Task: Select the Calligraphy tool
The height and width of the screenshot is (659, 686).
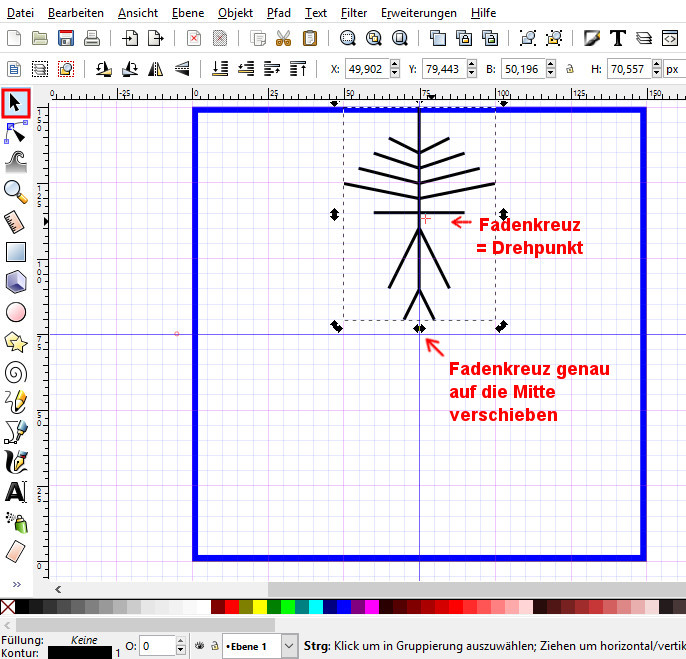Action: [x=16, y=462]
